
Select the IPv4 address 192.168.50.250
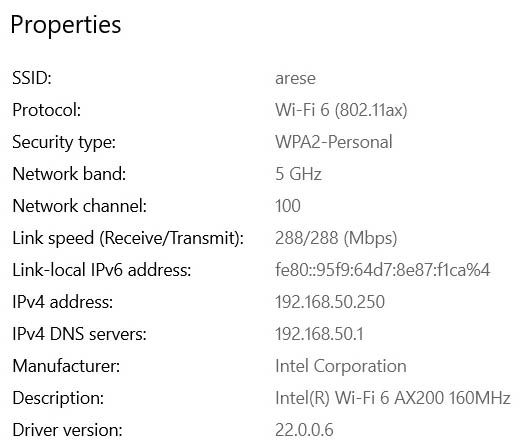tap(330, 302)
